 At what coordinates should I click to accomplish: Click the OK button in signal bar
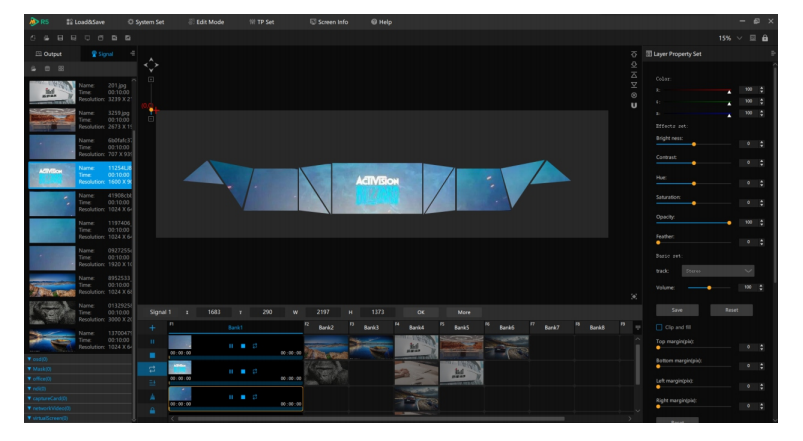(421, 312)
